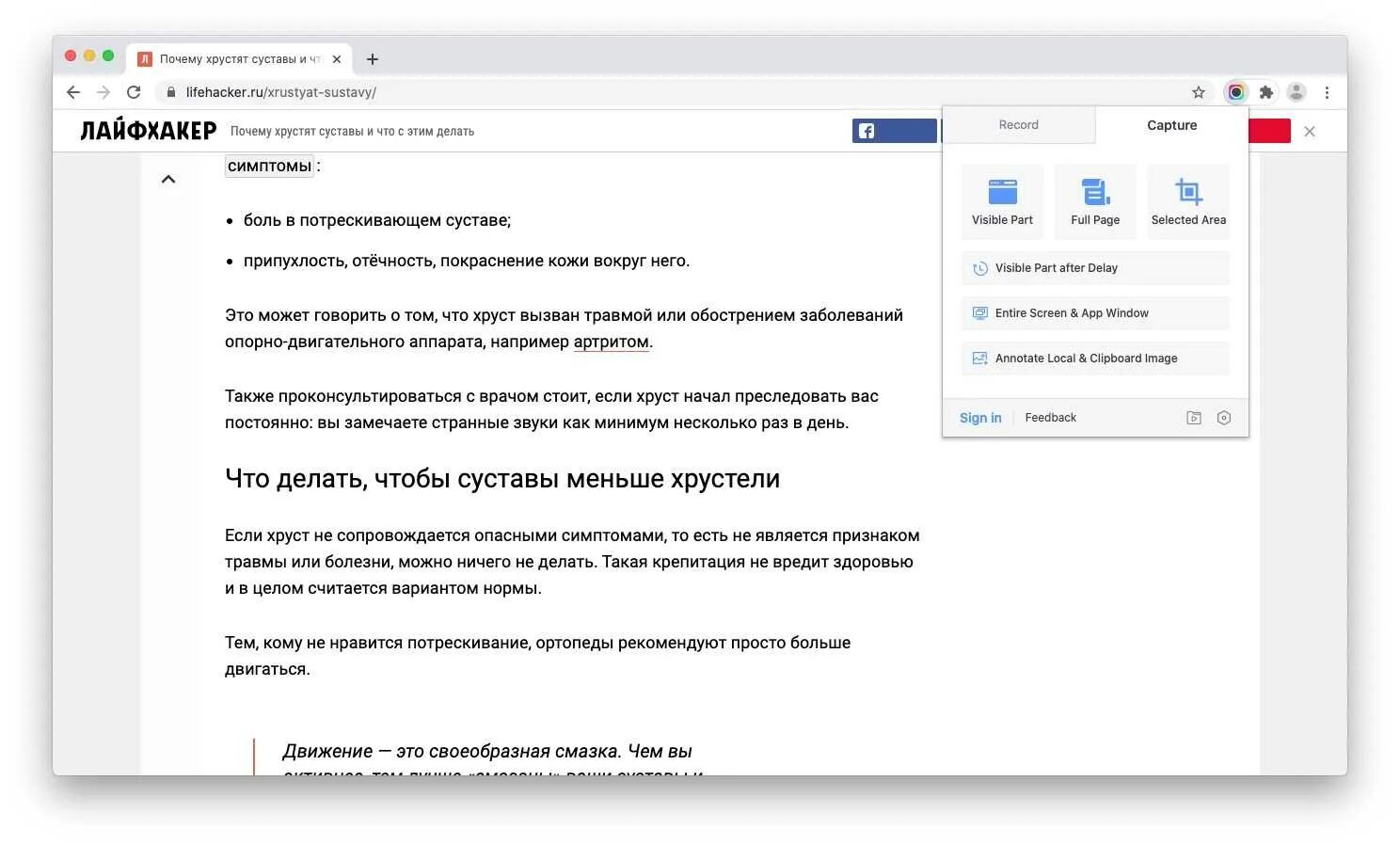
Task: Click heading Что делать, чтобы суставы меньше хрустели
Action: 502,479
